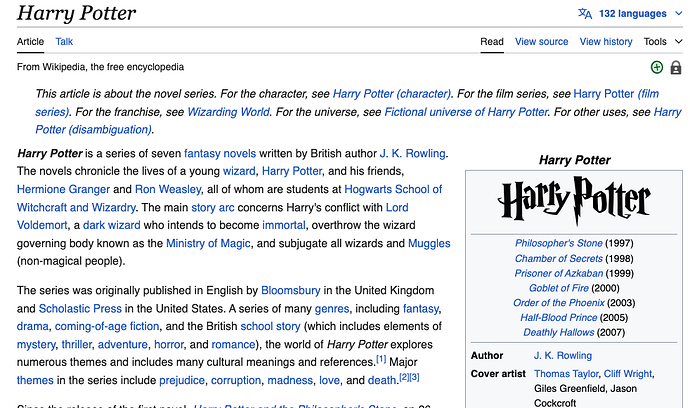Open the Scholastic Press link
Image resolution: width=690 pixels, height=408 pixels.
[x=80, y=308]
